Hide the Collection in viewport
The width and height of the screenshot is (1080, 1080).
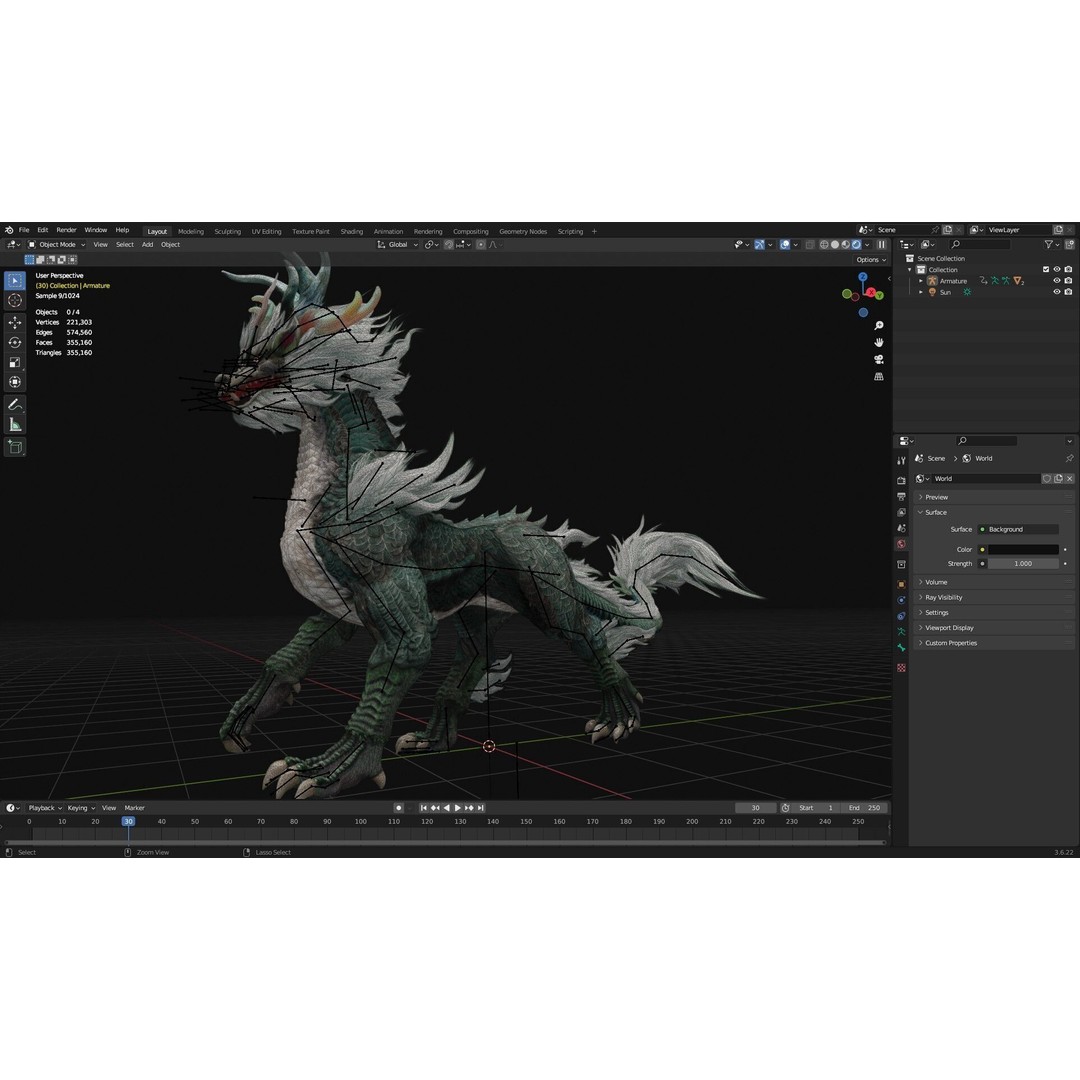click(x=1057, y=269)
